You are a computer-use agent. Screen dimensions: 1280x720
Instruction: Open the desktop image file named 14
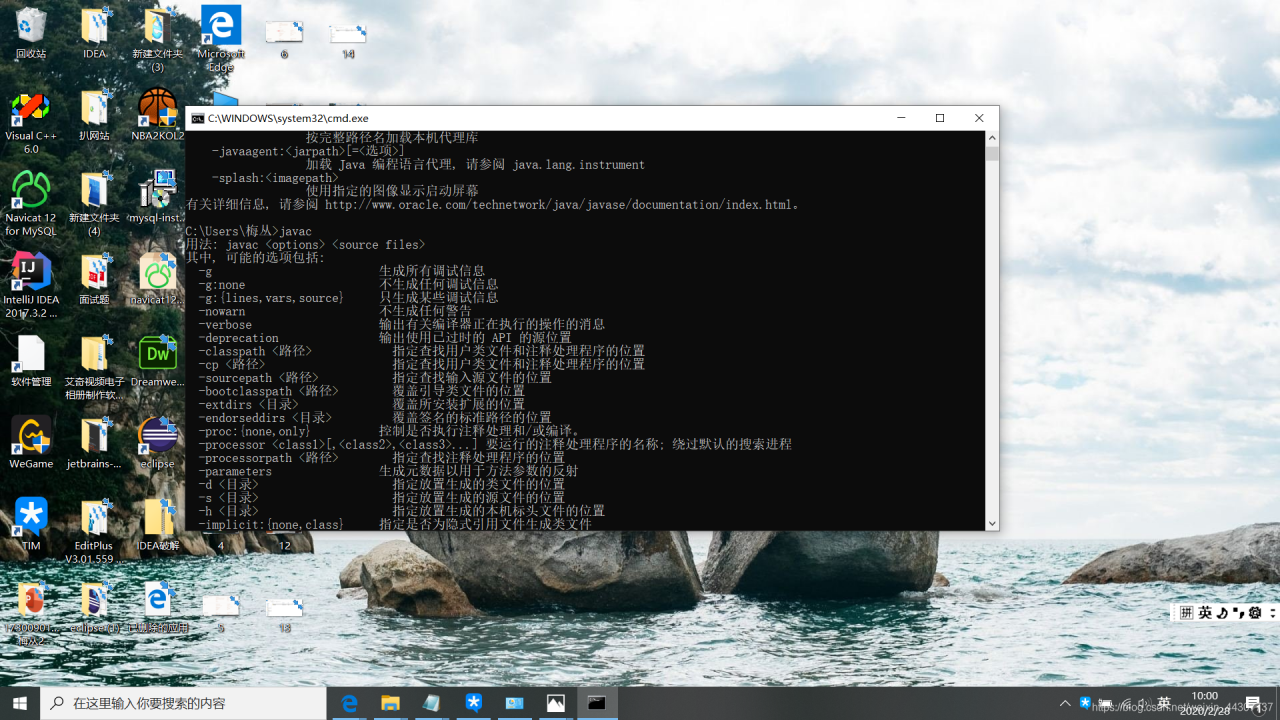click(x=348, y=39)
